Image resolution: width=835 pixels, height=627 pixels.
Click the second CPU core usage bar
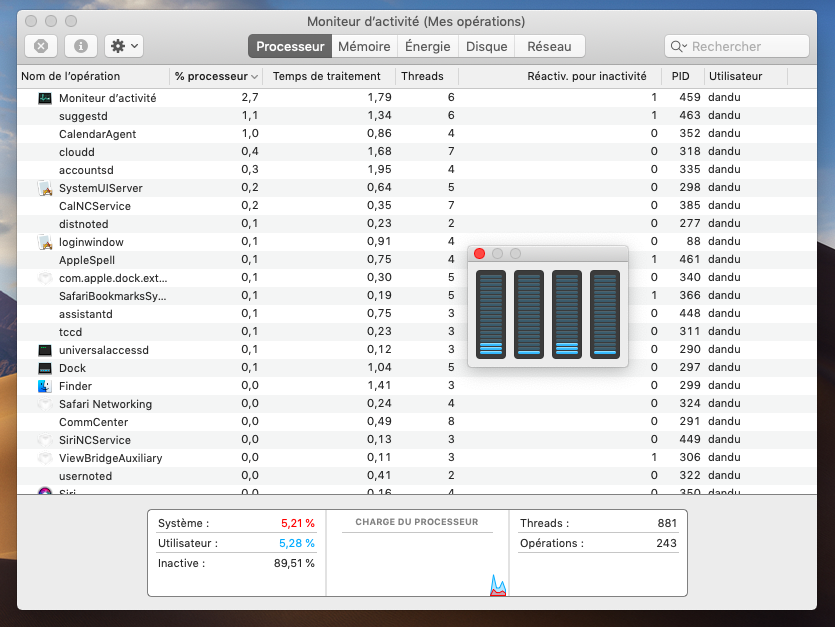click(x=529, y=314)
